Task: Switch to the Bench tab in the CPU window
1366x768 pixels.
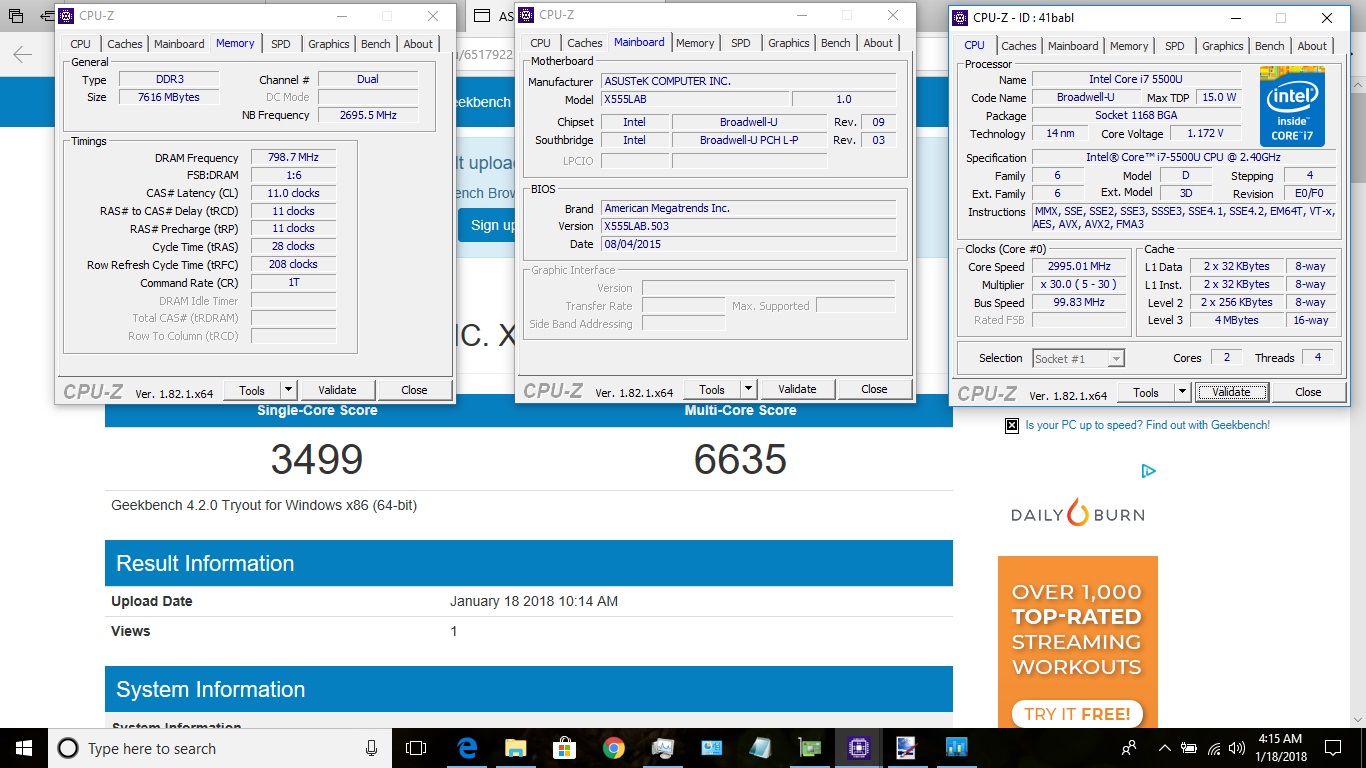Action: (1269, 46)
